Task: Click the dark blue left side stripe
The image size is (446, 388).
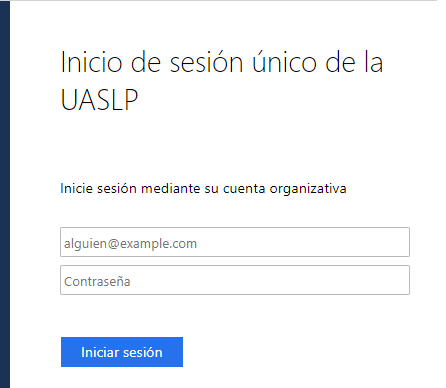Action: (x=5, y=194)
